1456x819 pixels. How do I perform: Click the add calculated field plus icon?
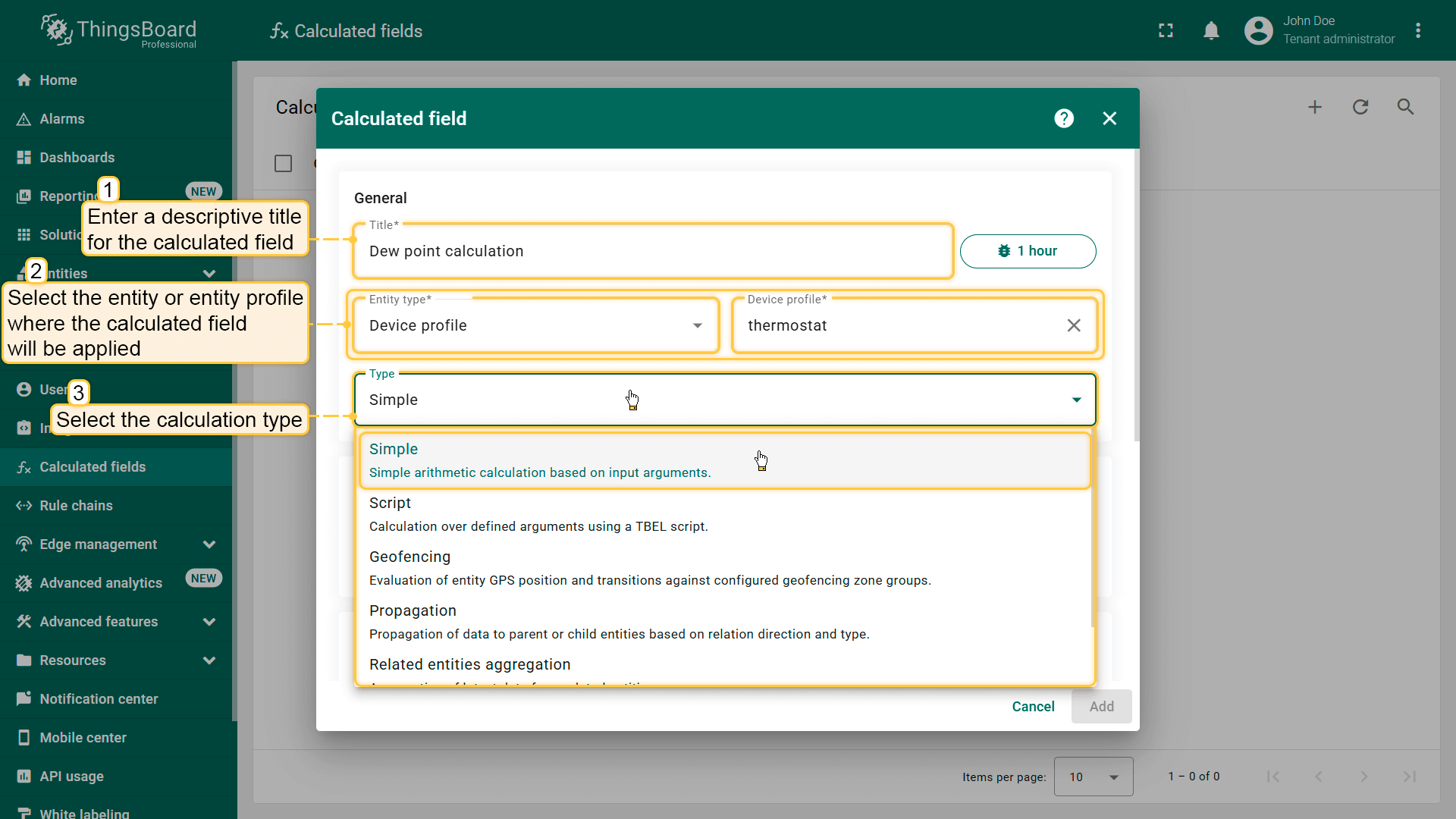(1315, 107)
